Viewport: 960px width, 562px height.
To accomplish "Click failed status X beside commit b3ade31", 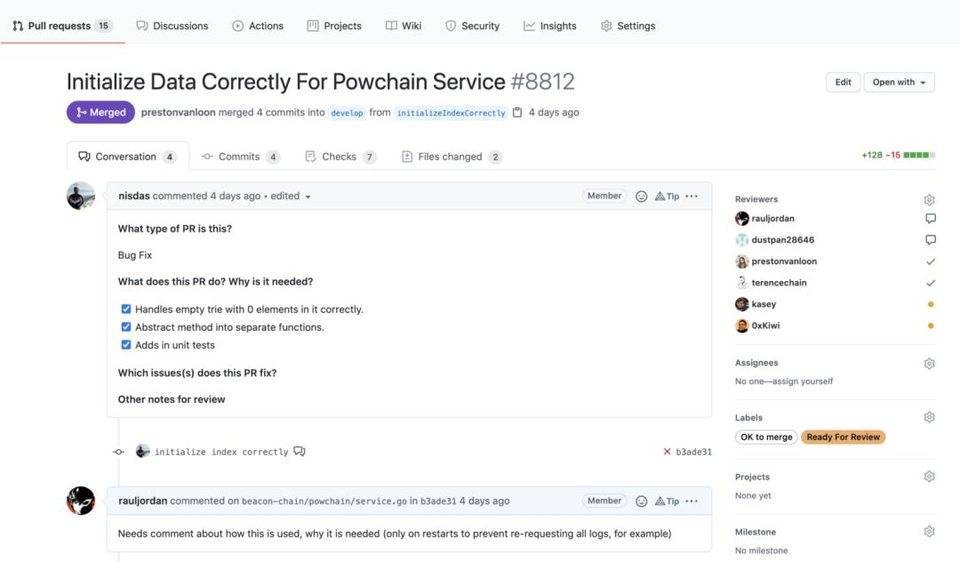I will (x=667, y=452).
